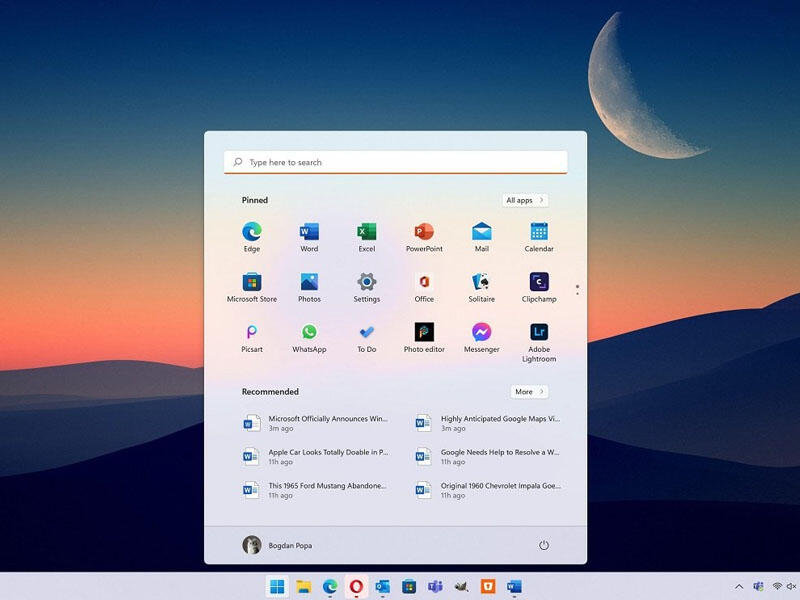This screenshot has width=800, height=600.
Task: Open "Highly Anticipated Google Maps Vi..." document
Action: (487, 423)
